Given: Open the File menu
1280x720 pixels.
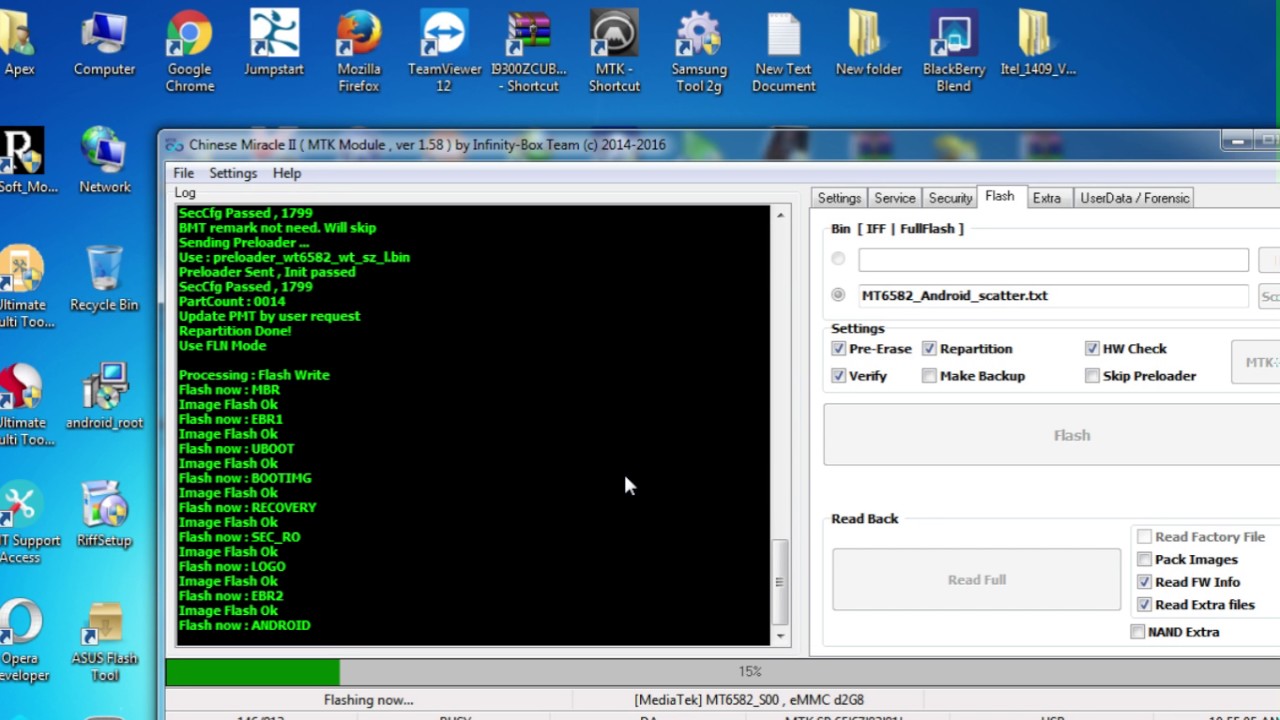Looking at the screenshot, I should coord(183,173).
